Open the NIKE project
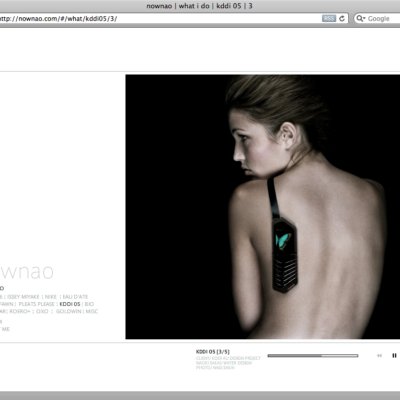This screenshot has height=400, width=400. click(51, 297)
